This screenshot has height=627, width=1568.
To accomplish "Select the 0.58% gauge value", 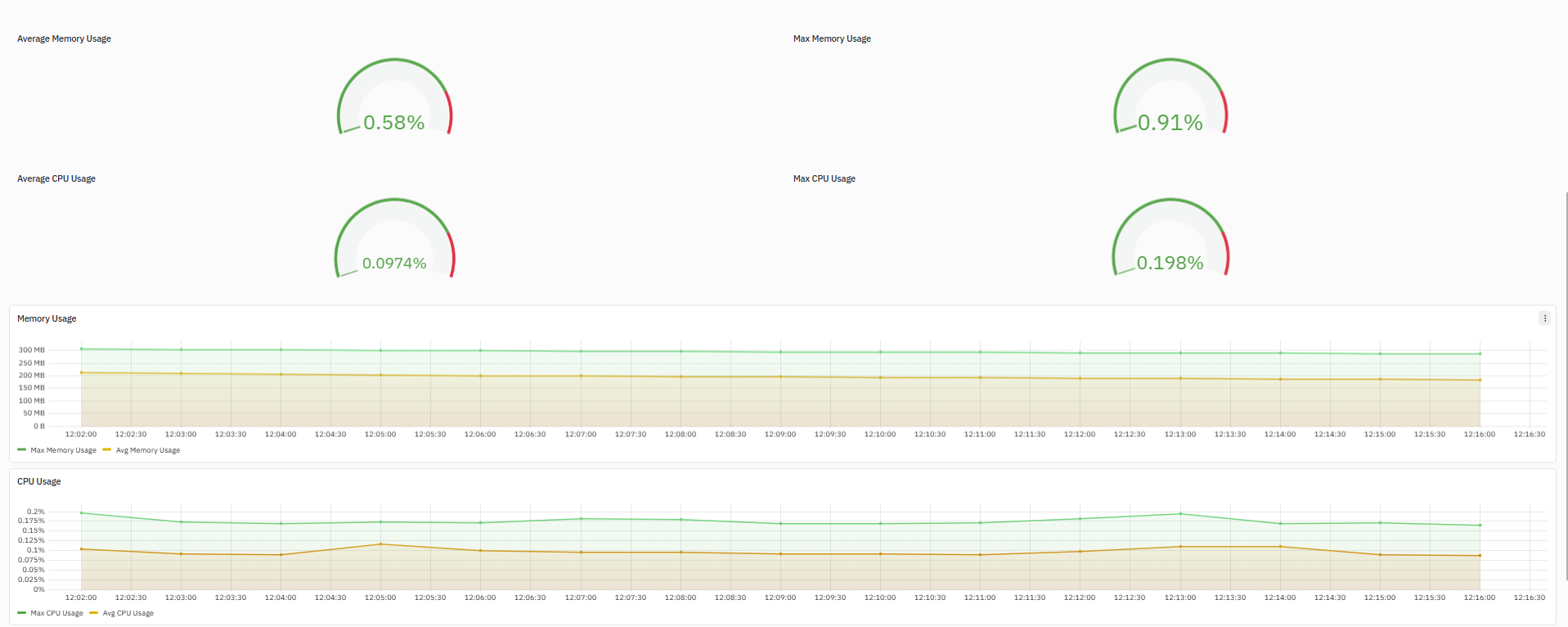I will coord(394,123).
